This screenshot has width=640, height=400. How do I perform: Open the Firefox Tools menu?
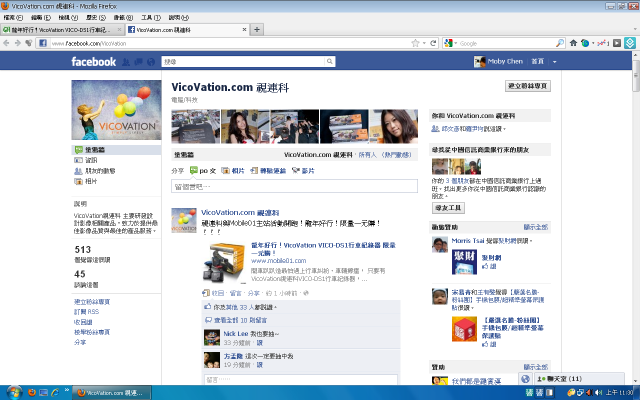click(x=151, y=18)
